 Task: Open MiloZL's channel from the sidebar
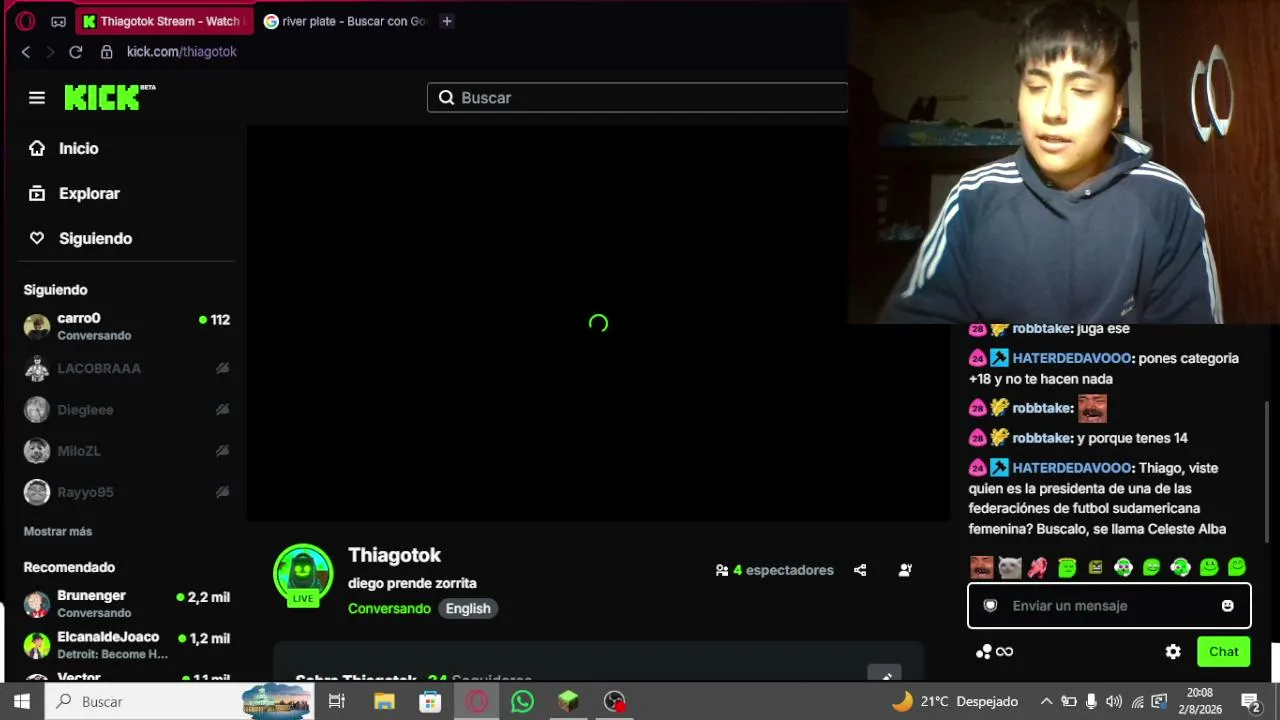click(x=127, y=451)
